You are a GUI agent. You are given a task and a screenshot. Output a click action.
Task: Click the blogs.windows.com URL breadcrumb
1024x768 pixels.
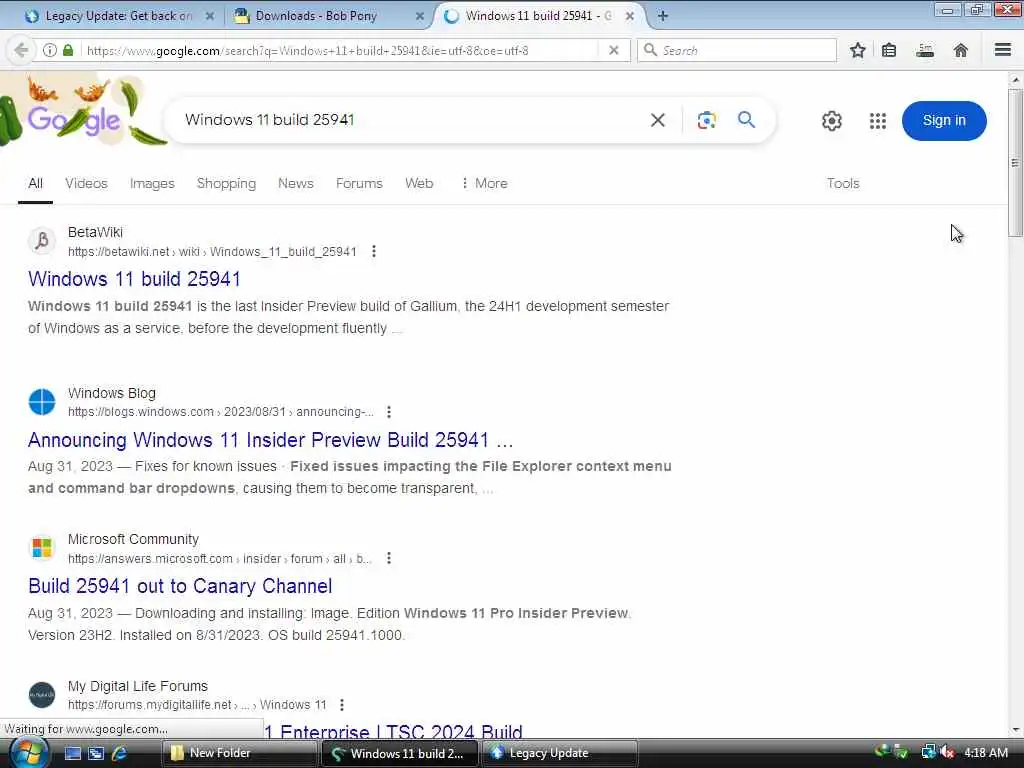tap(221, 412)
